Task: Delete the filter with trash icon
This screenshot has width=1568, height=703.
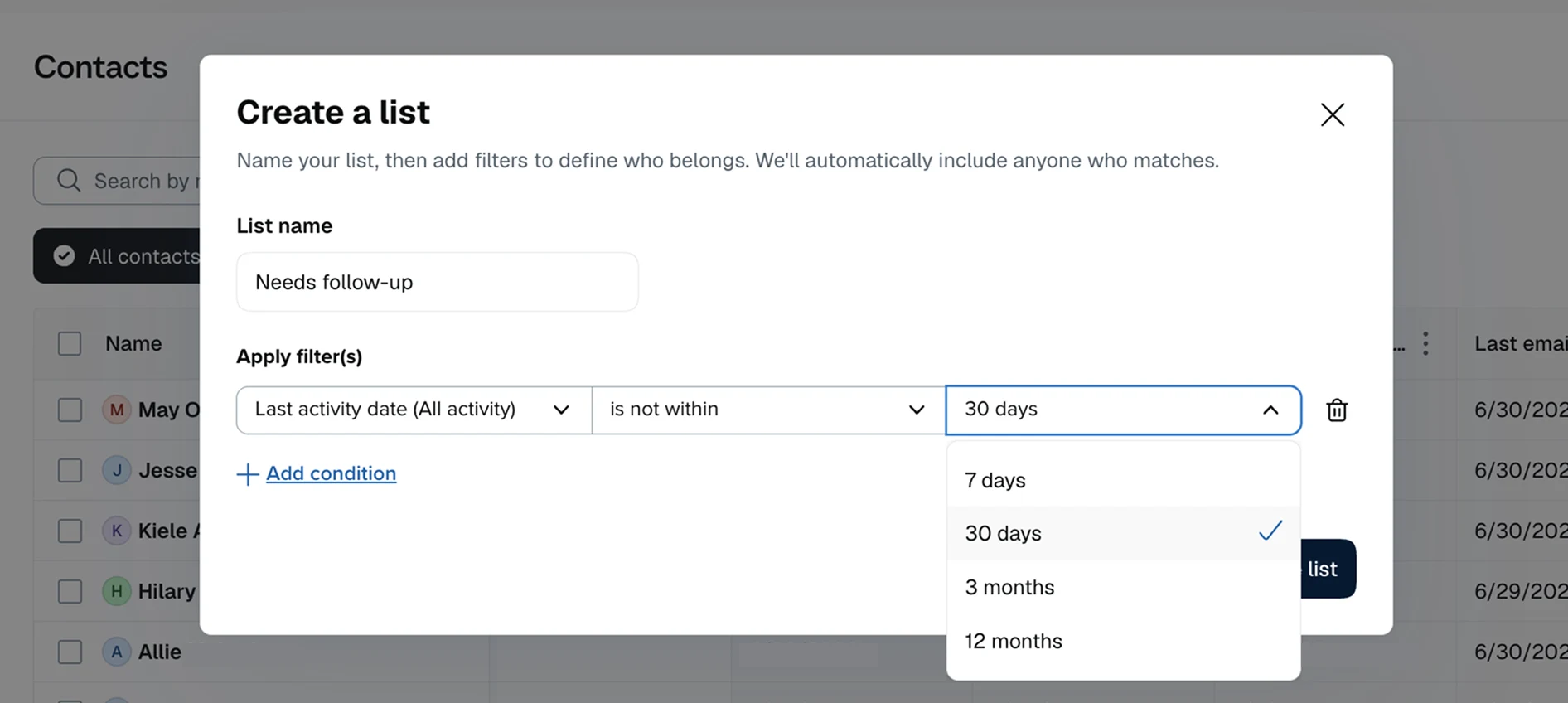Action: coord(1336,410)
